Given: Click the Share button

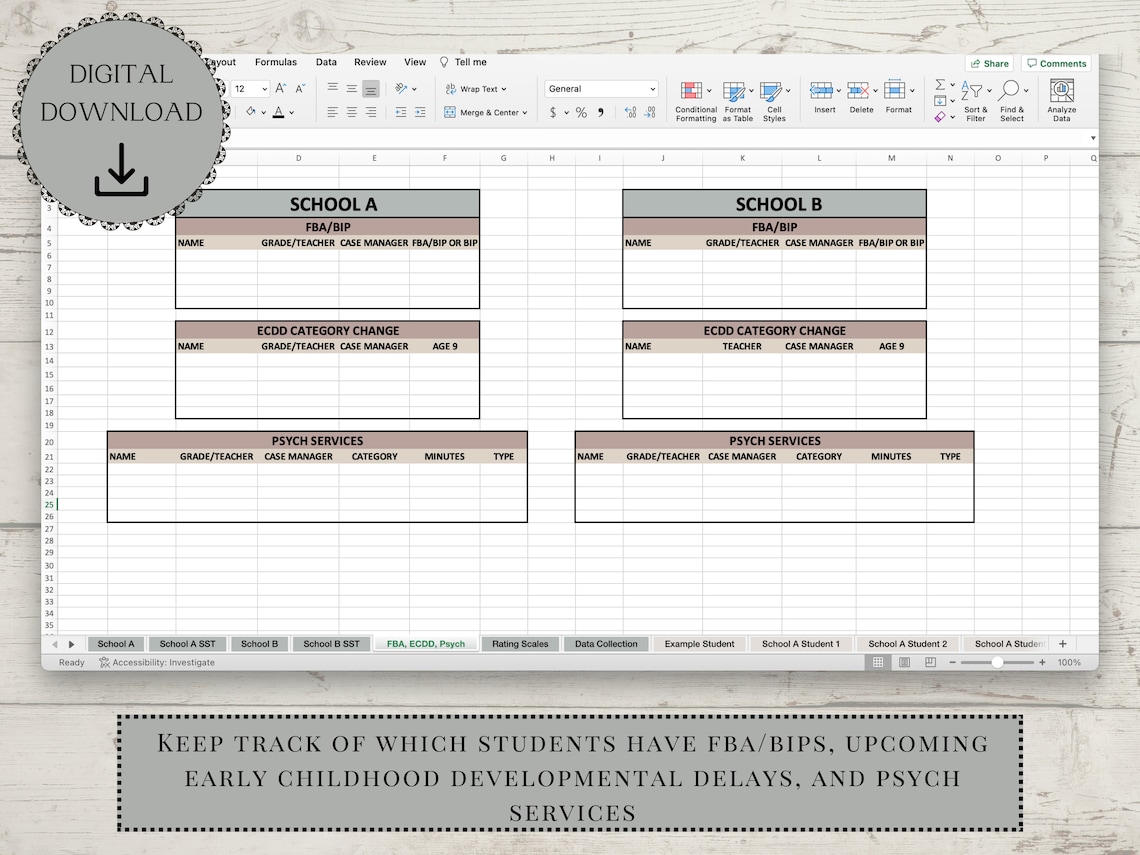Looking at the screenshot, I should 988,63.
